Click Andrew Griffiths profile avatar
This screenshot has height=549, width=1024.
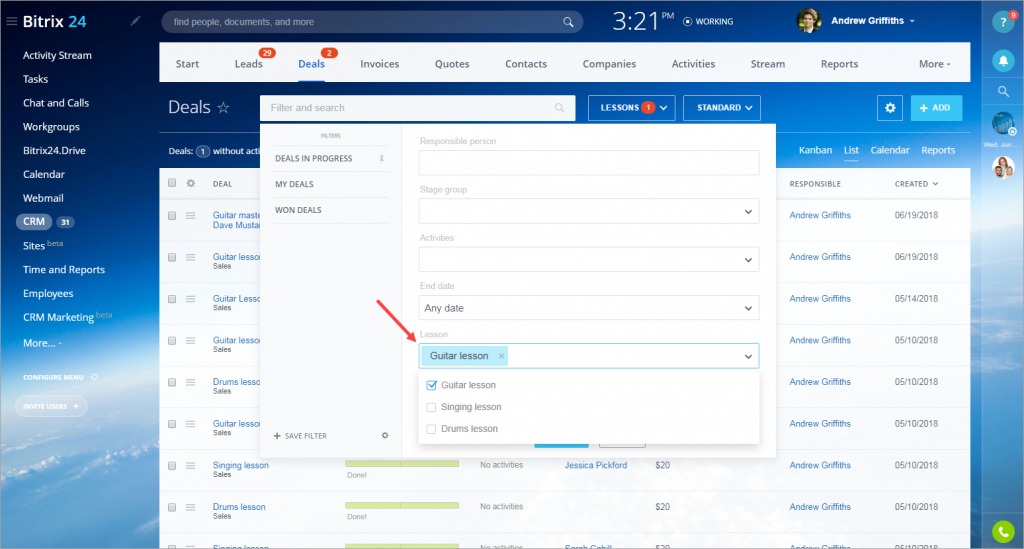click(808, 21)
